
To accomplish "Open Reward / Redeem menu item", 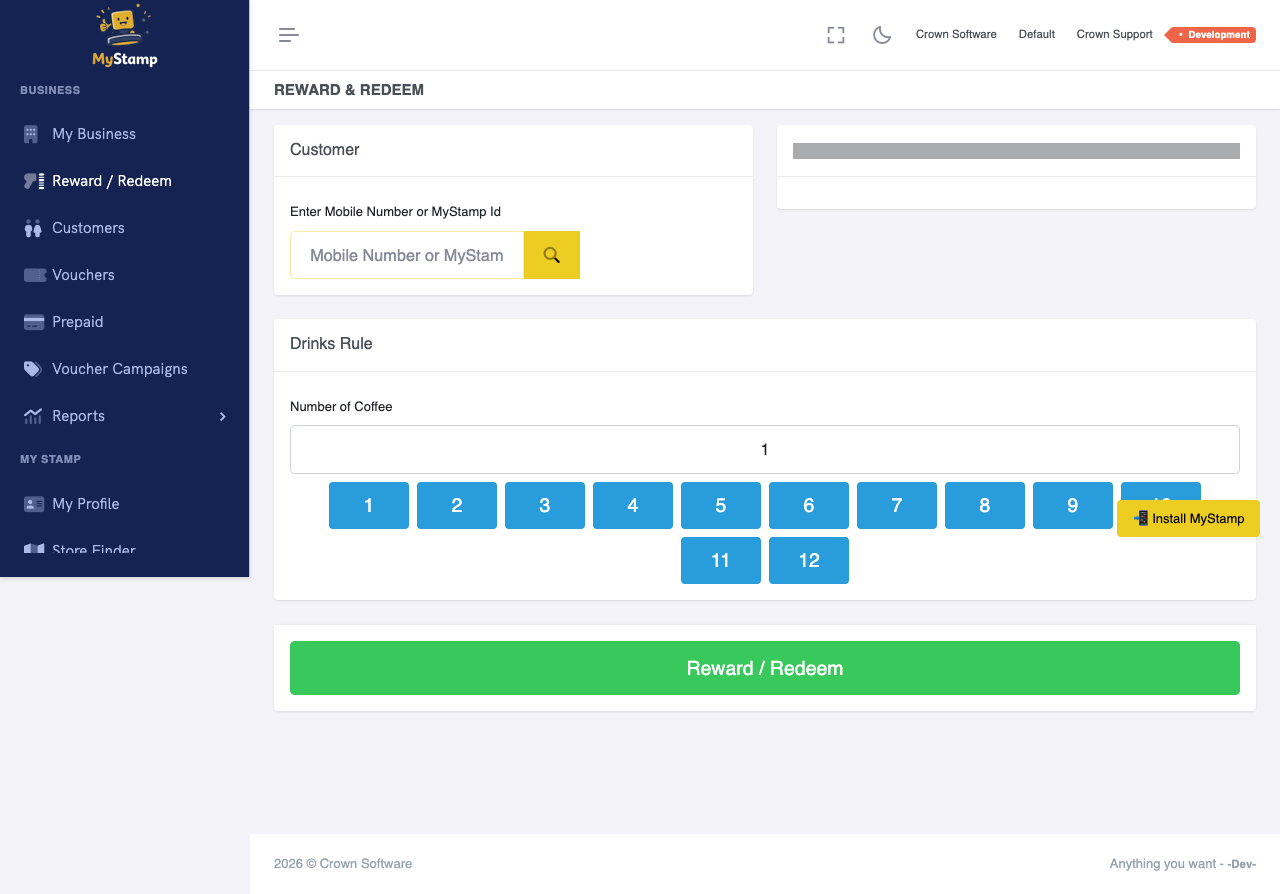I will click(112, 181).
